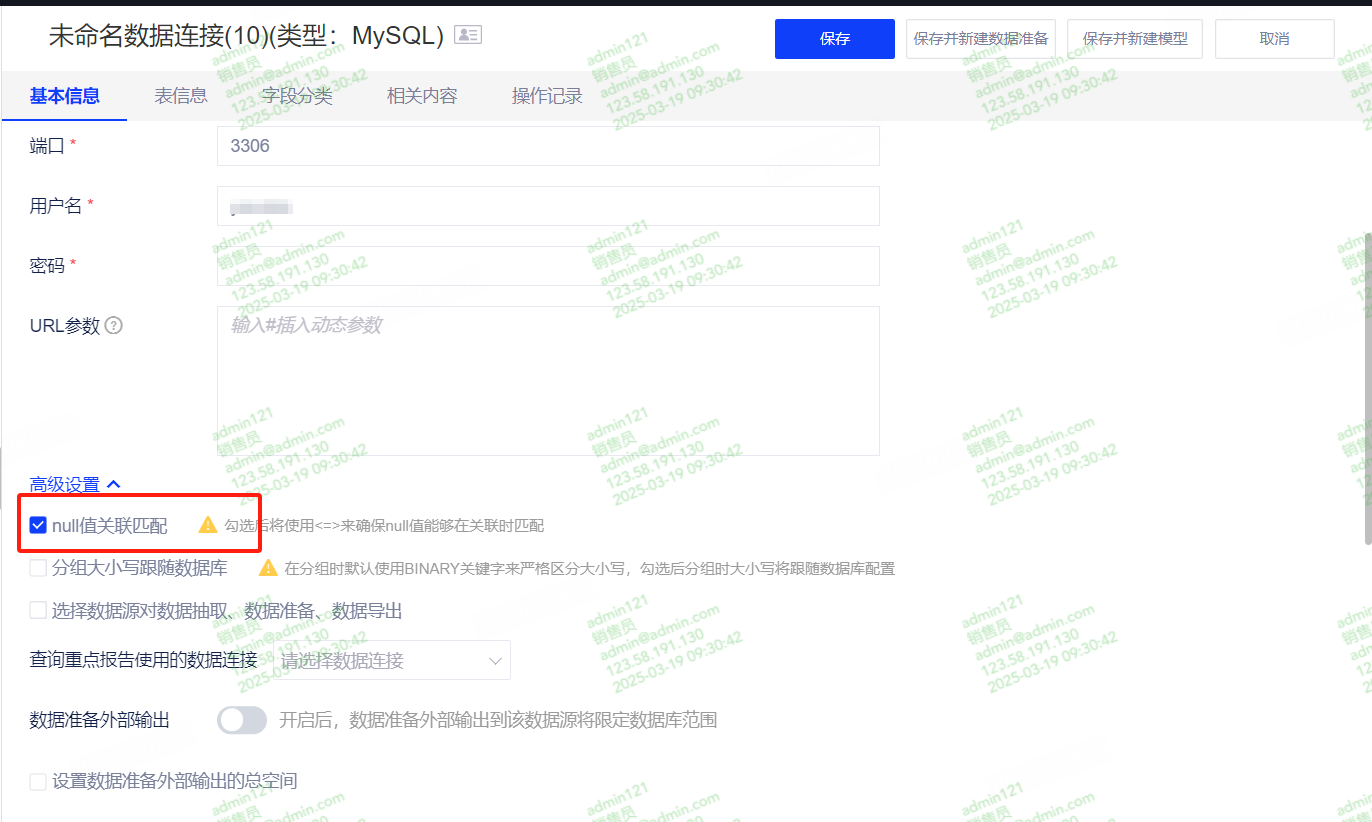This screenshot has height=822, width=1372.
Task: Check 选择数据源对数据抽取 checkbox
Action: [38, 610]
